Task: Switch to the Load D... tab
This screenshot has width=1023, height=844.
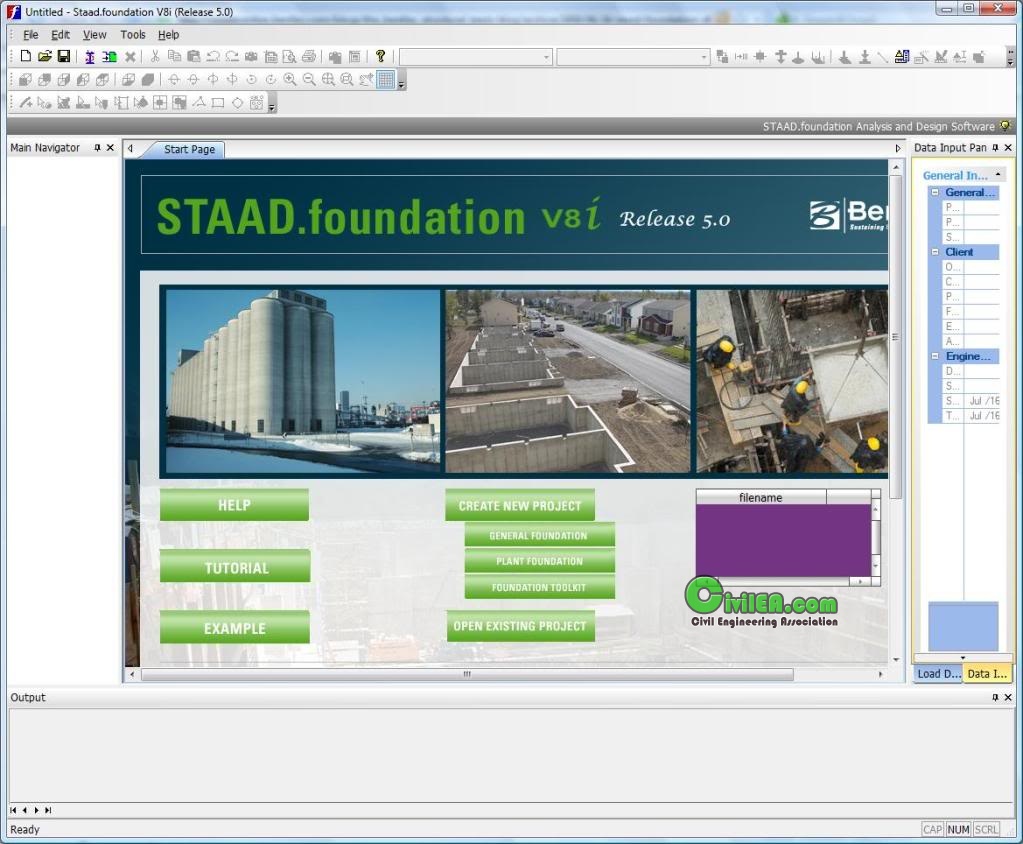Action: coord(938,674)
